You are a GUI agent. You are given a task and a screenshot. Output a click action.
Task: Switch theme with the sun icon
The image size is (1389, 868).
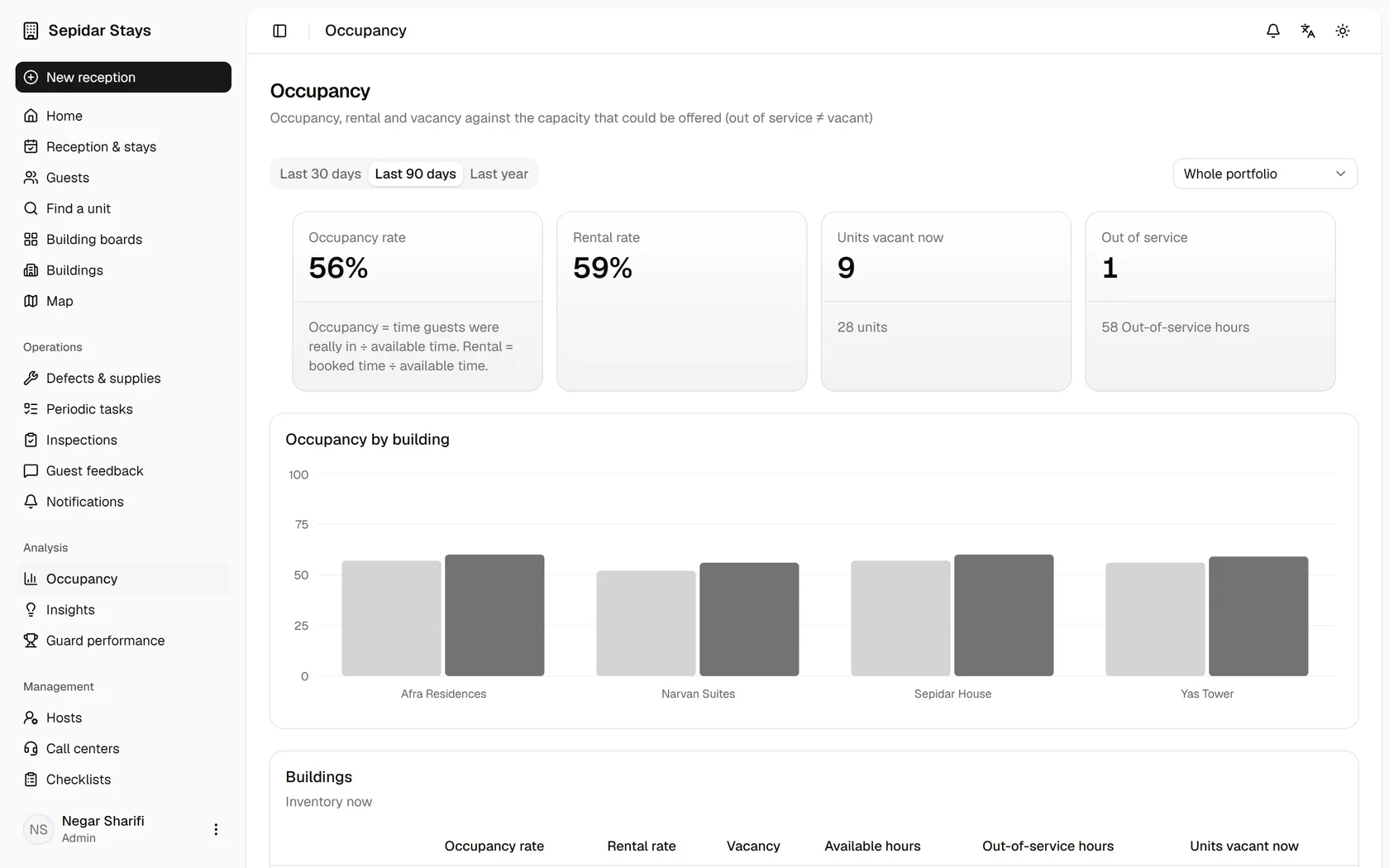1343,31
